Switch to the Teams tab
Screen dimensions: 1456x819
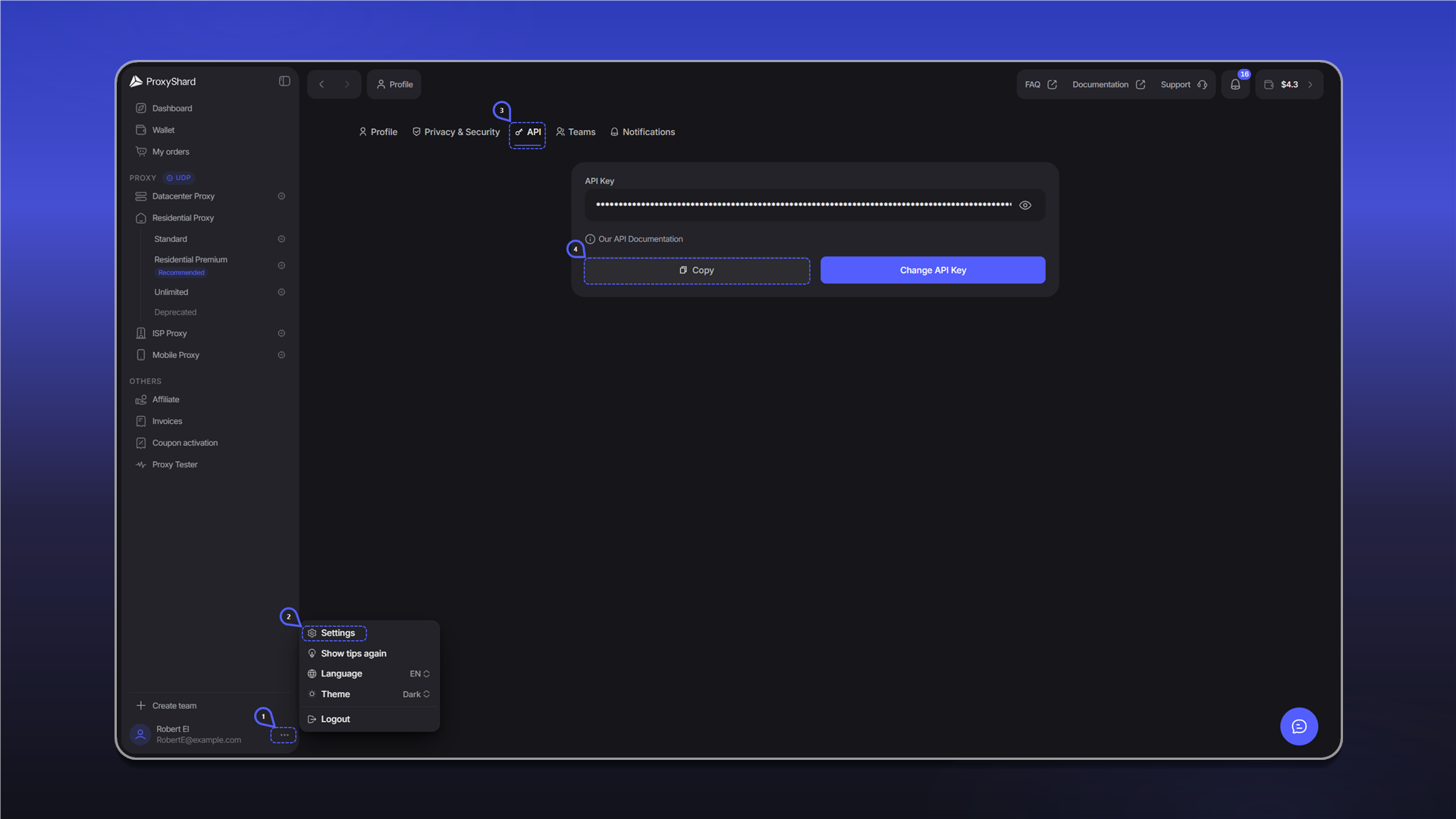coord(576,132)
